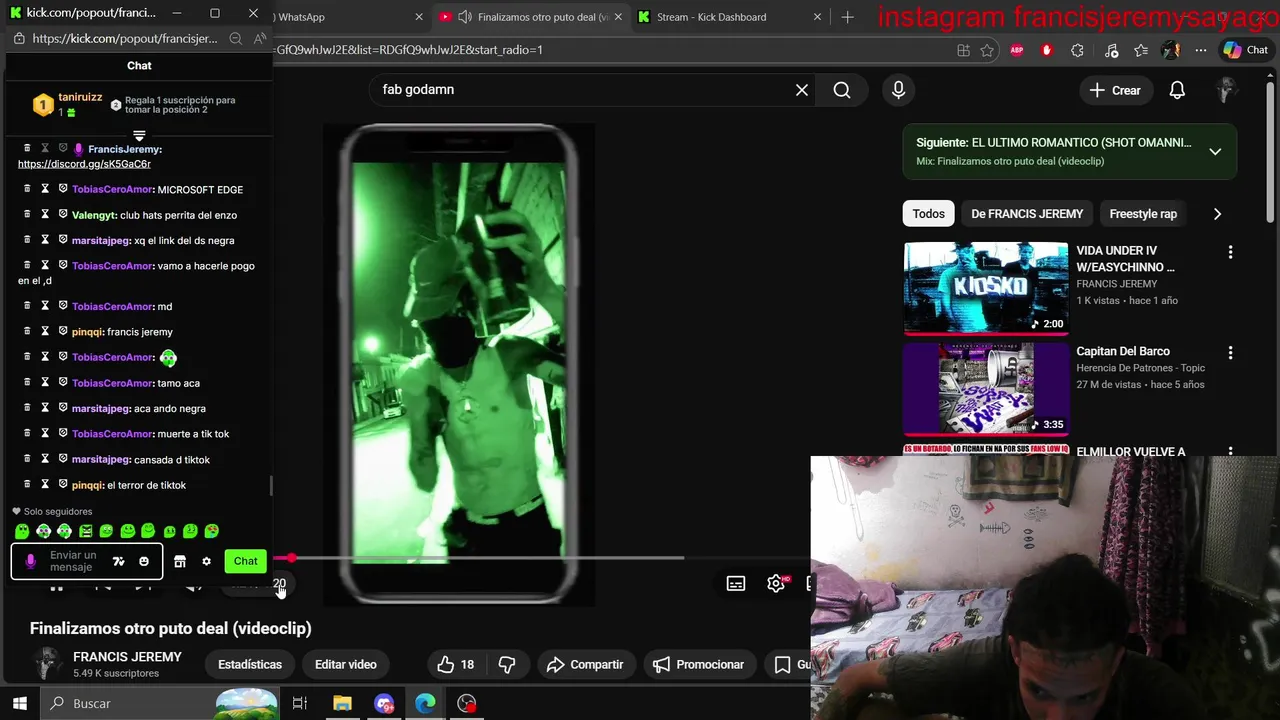Insert the first green Kick emote

tap(22, 531)
